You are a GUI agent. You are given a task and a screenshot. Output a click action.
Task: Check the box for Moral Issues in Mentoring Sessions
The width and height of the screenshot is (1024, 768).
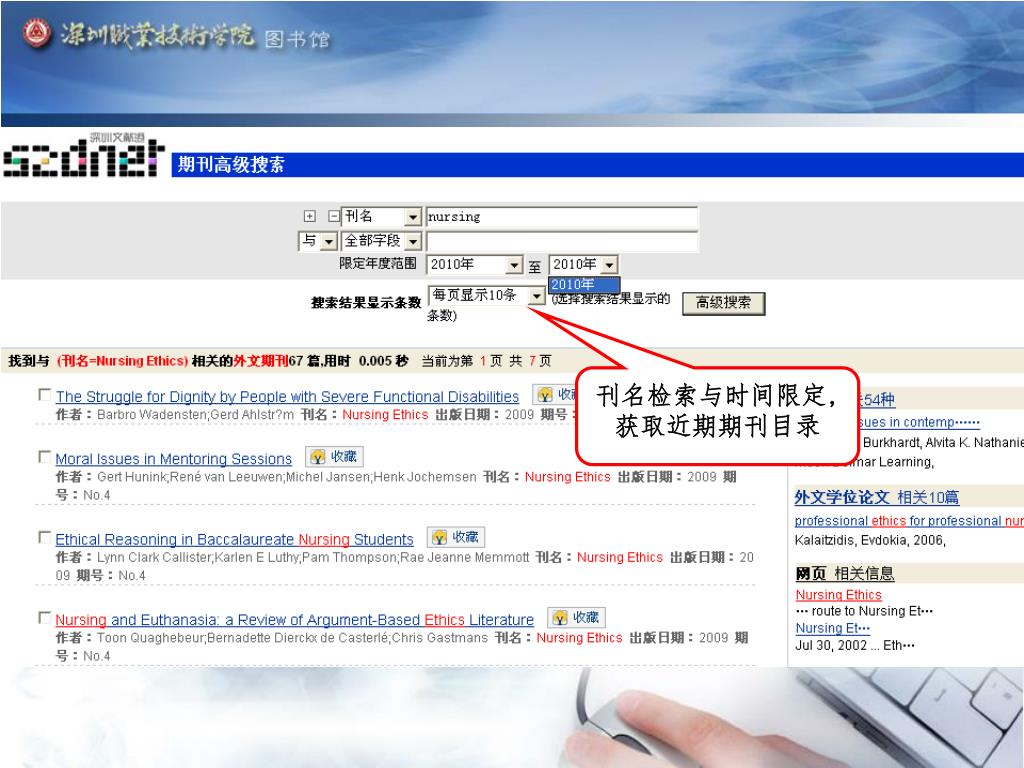coord(44,456)
